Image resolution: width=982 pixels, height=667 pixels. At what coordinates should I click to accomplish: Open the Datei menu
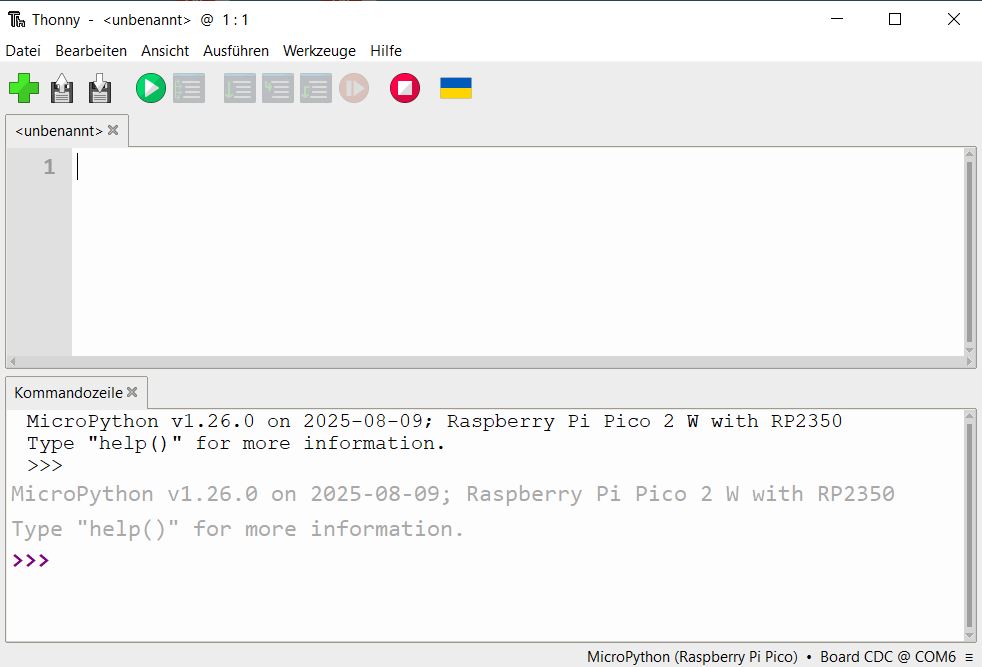[23, 51]
